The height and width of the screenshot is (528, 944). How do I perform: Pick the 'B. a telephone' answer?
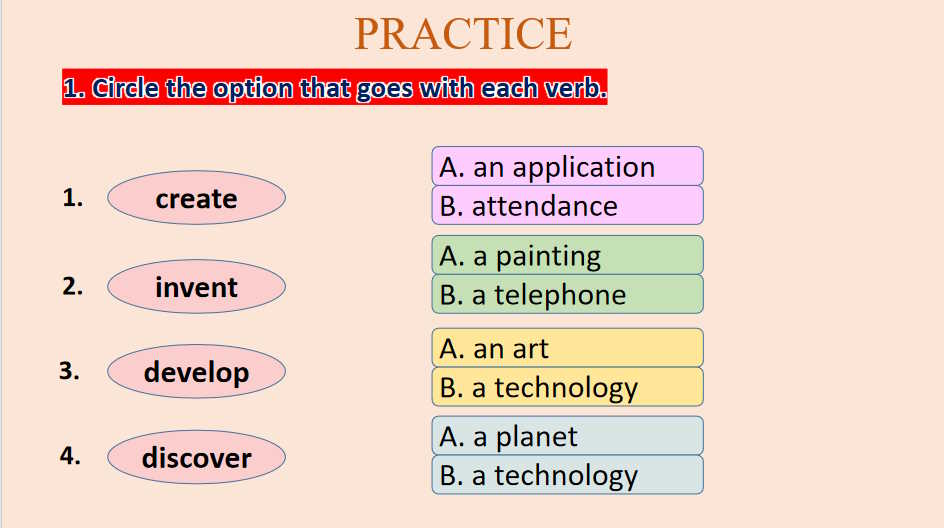click(567, 295)
